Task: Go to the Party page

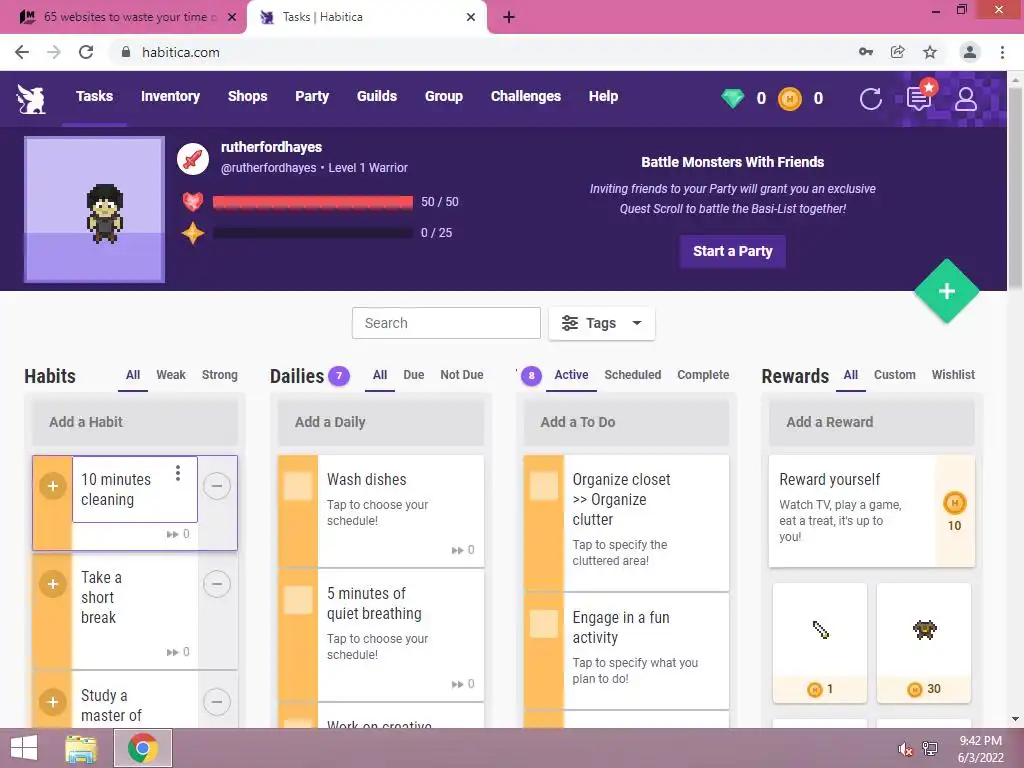Action: click(x=312, y=97)
